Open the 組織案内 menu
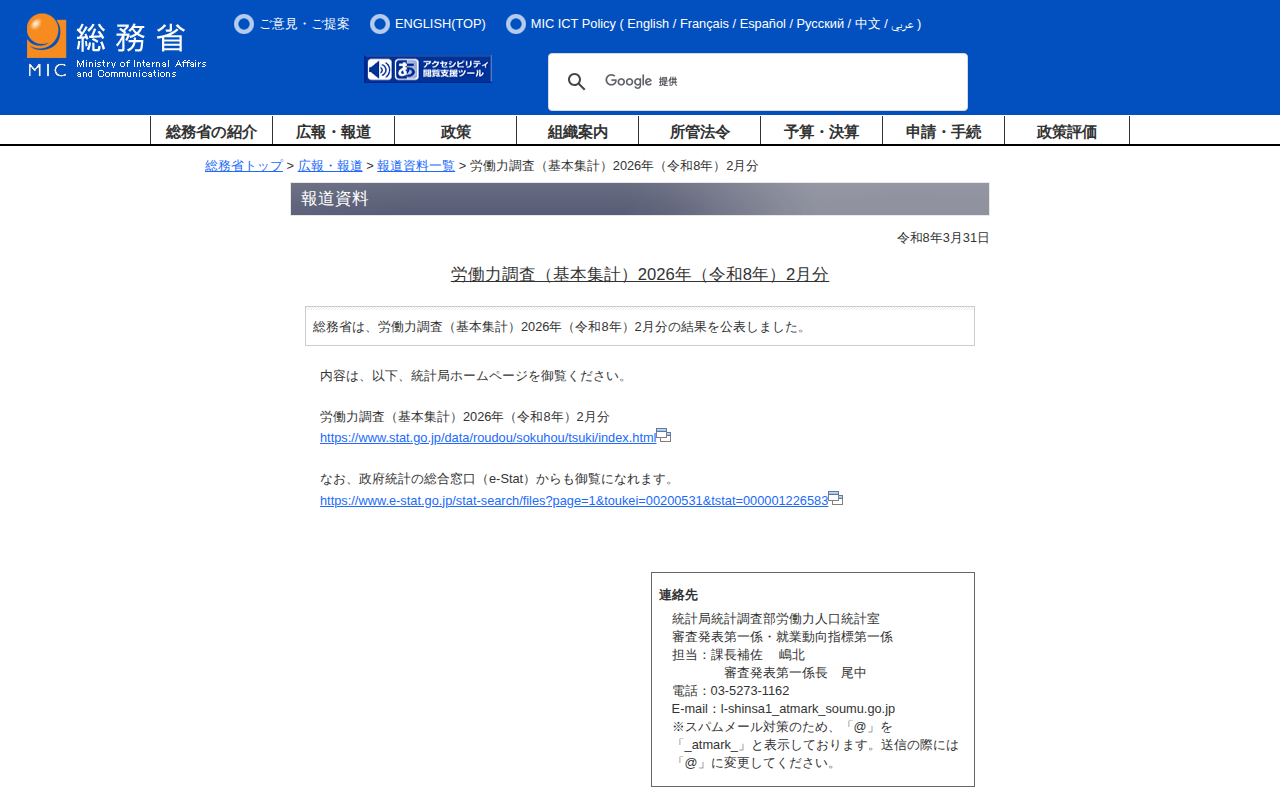Image resolution: width=1280 pixels, height=800 pixels. pos(577,131)
